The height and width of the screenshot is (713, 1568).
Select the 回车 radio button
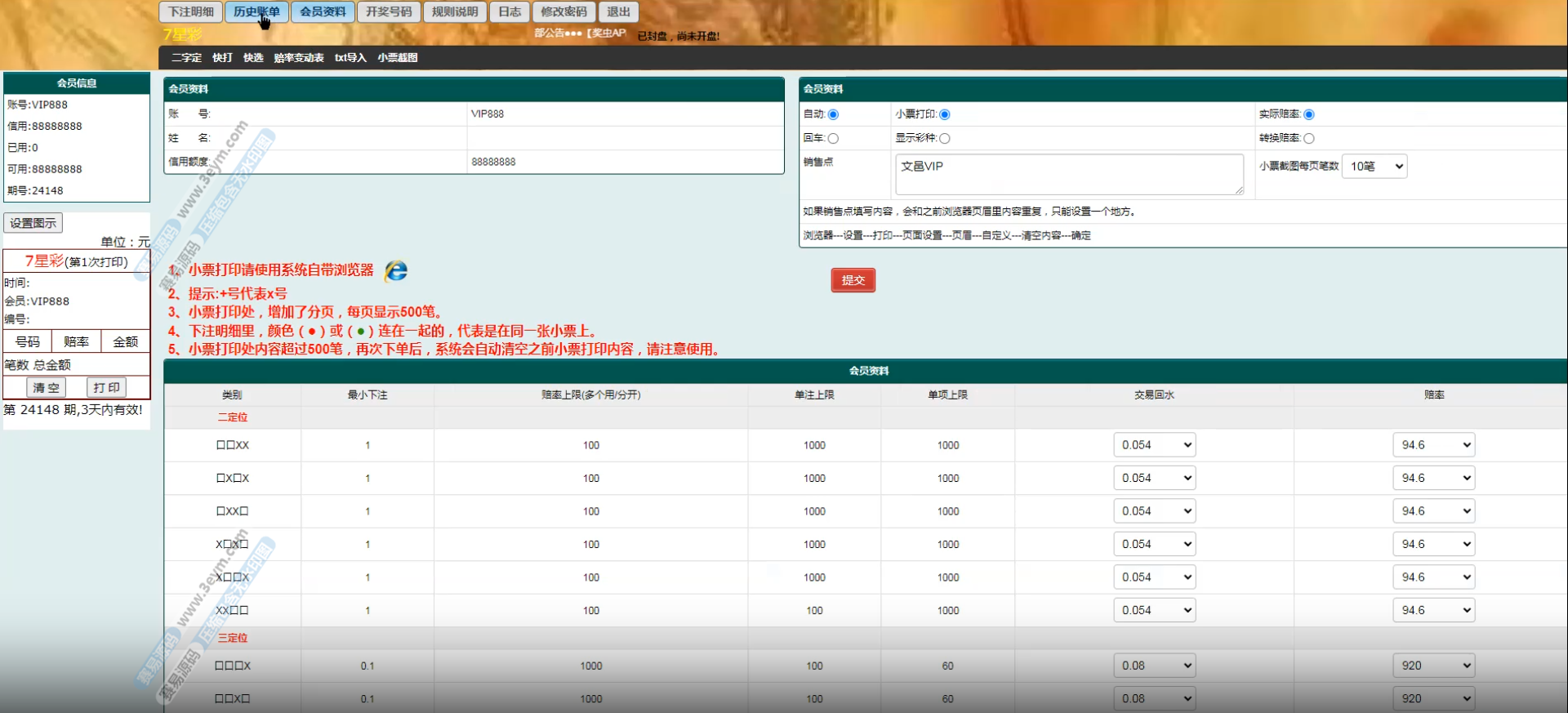(x=833, y=139)
